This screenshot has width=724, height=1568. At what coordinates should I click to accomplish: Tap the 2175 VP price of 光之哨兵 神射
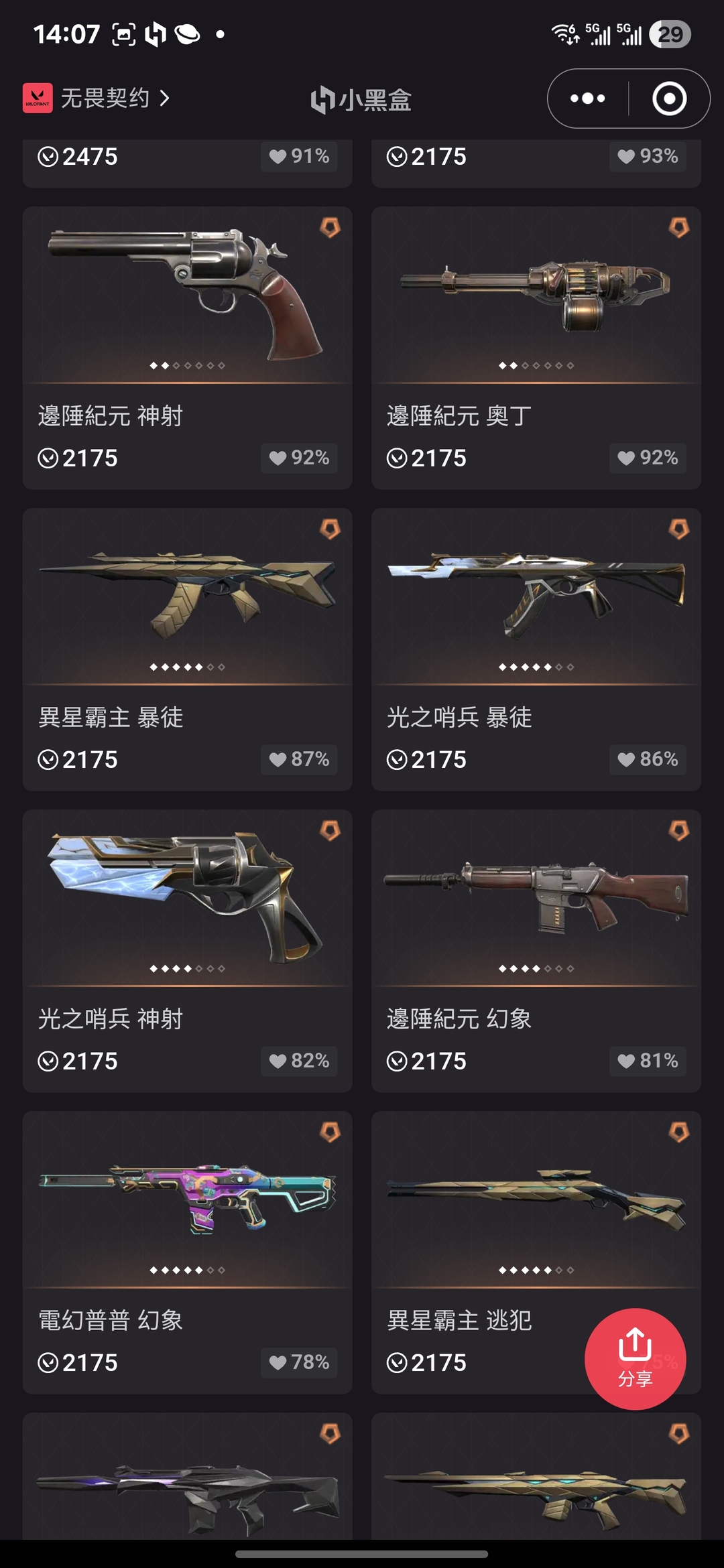(x=78, y=1061)
